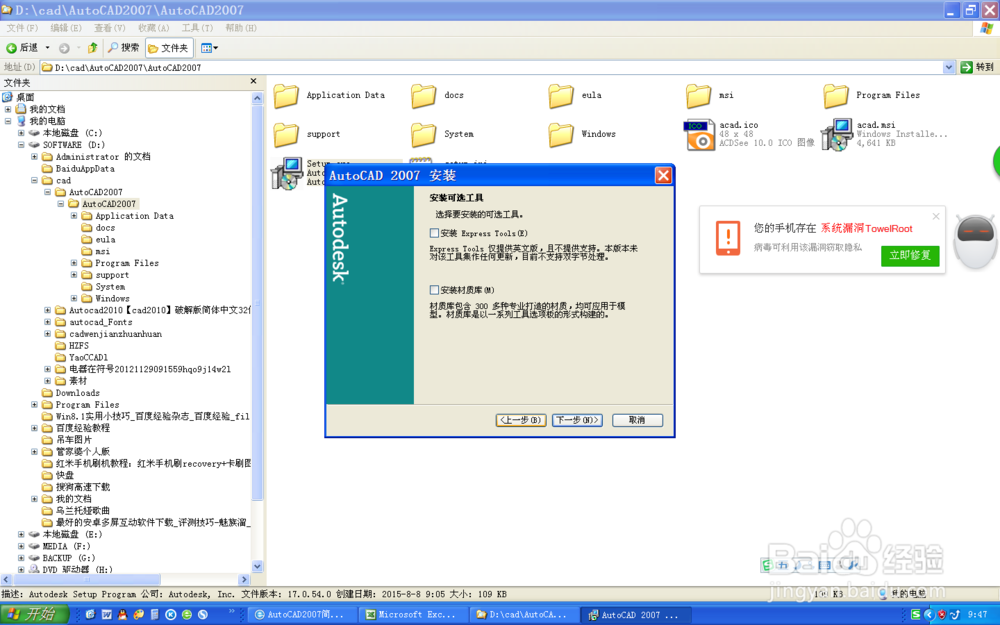Image resolution: width=1000 pixels, height=625 pixels.
Task: Select the acad.msi installer file icon
Action: (x=837, y=135)
